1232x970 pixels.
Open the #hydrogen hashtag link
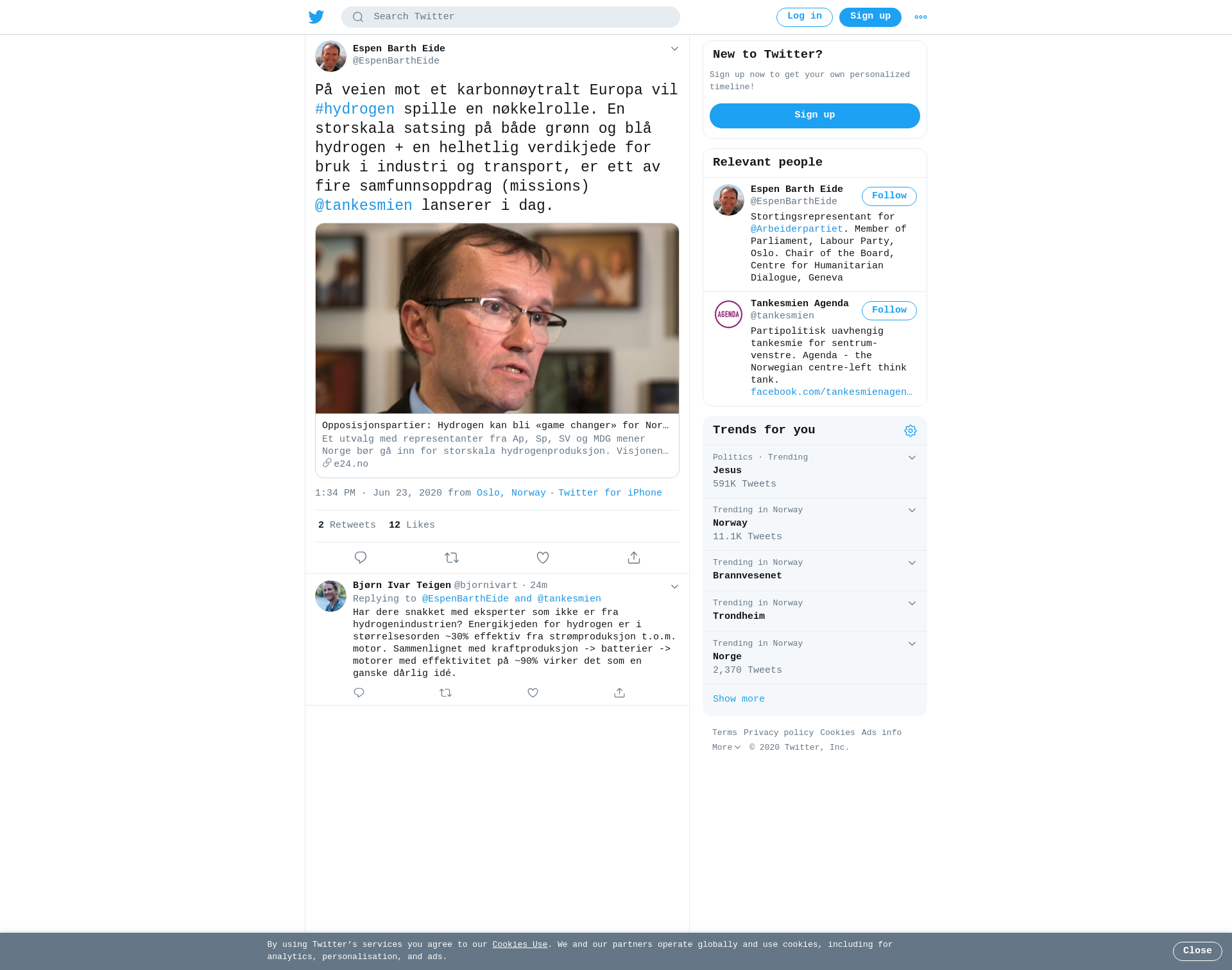click(355, 109)
